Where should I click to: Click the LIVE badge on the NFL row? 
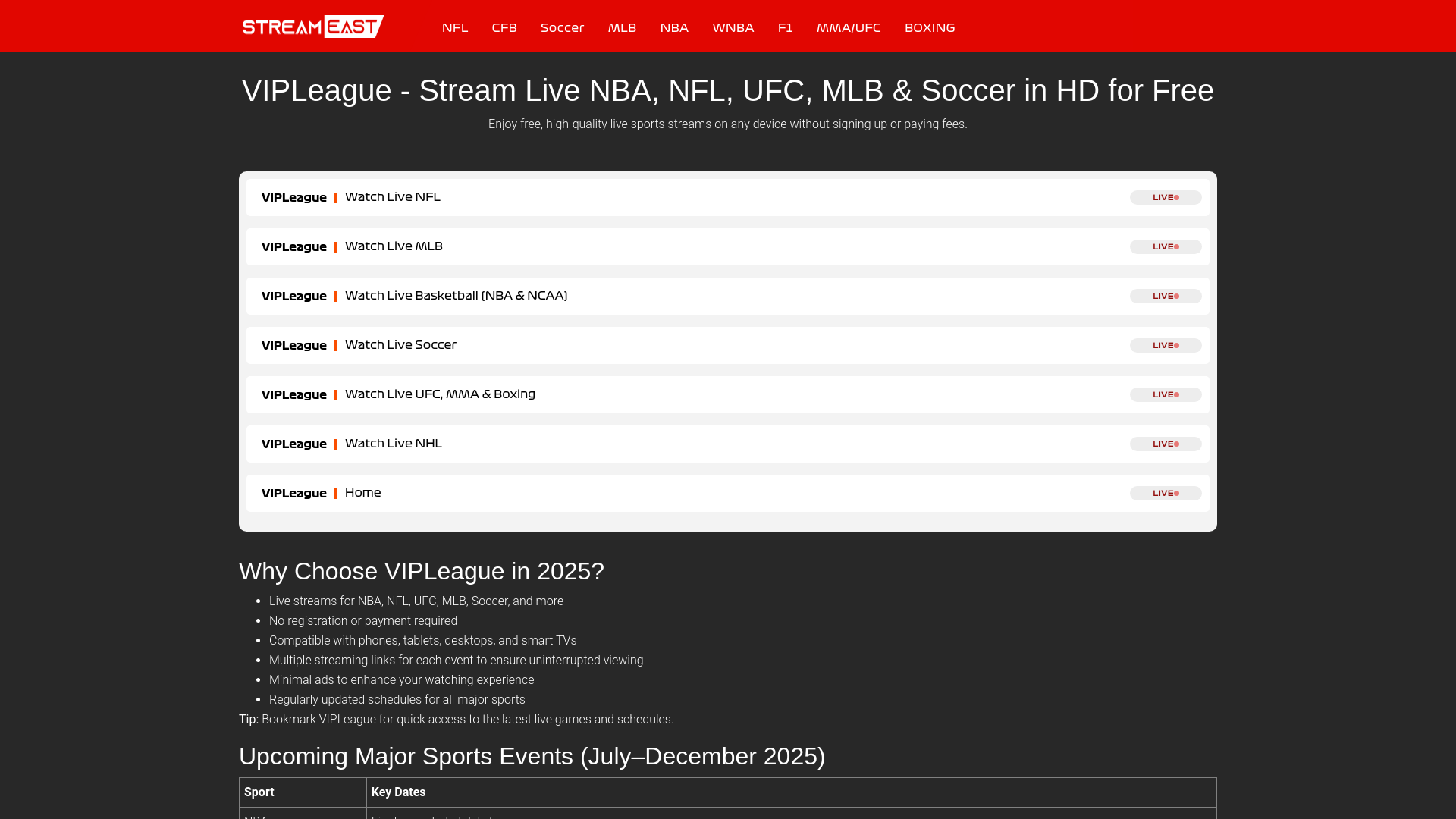1165,197
